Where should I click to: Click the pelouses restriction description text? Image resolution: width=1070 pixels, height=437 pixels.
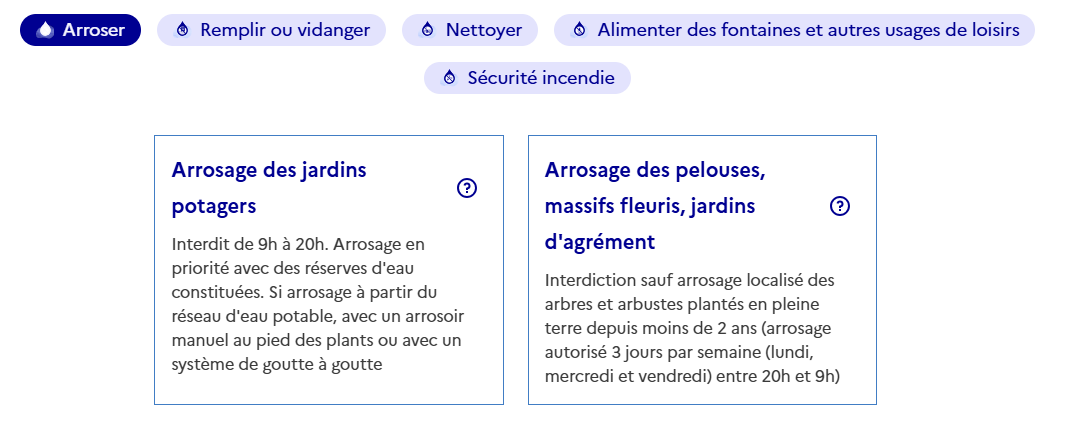pos(692,328)
